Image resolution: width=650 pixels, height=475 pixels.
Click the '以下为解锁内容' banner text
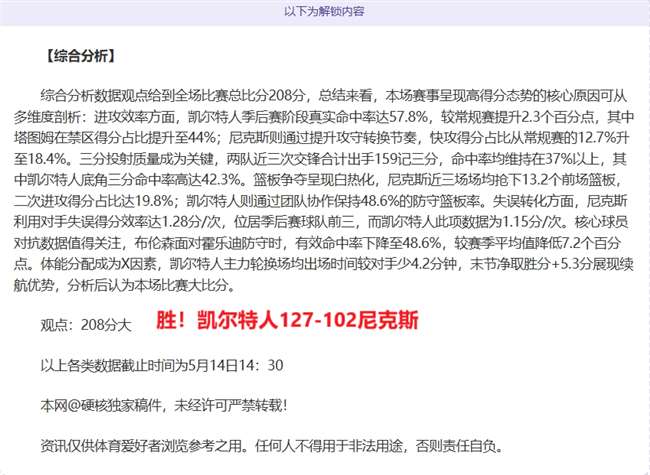(324, 11)
